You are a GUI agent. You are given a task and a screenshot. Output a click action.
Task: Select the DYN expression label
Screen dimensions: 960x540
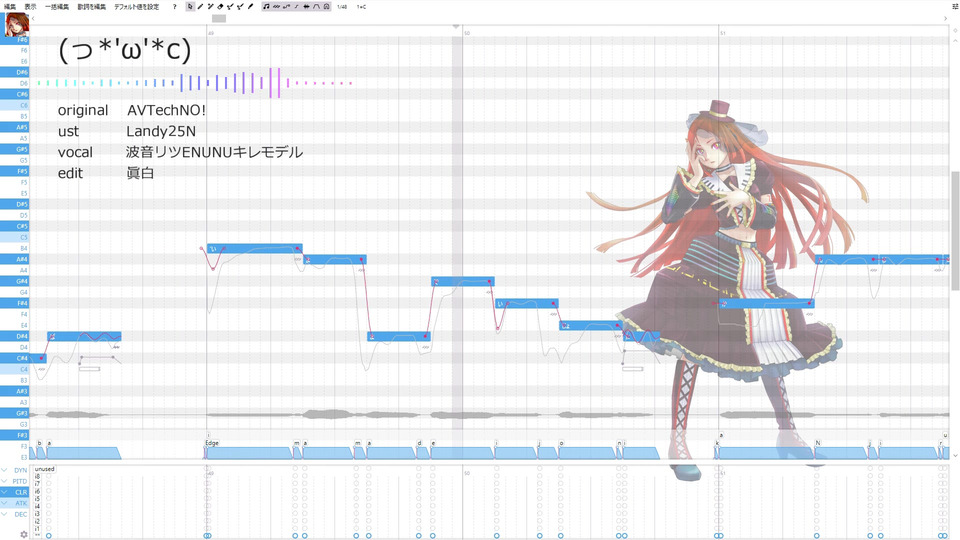pos(21,470)
